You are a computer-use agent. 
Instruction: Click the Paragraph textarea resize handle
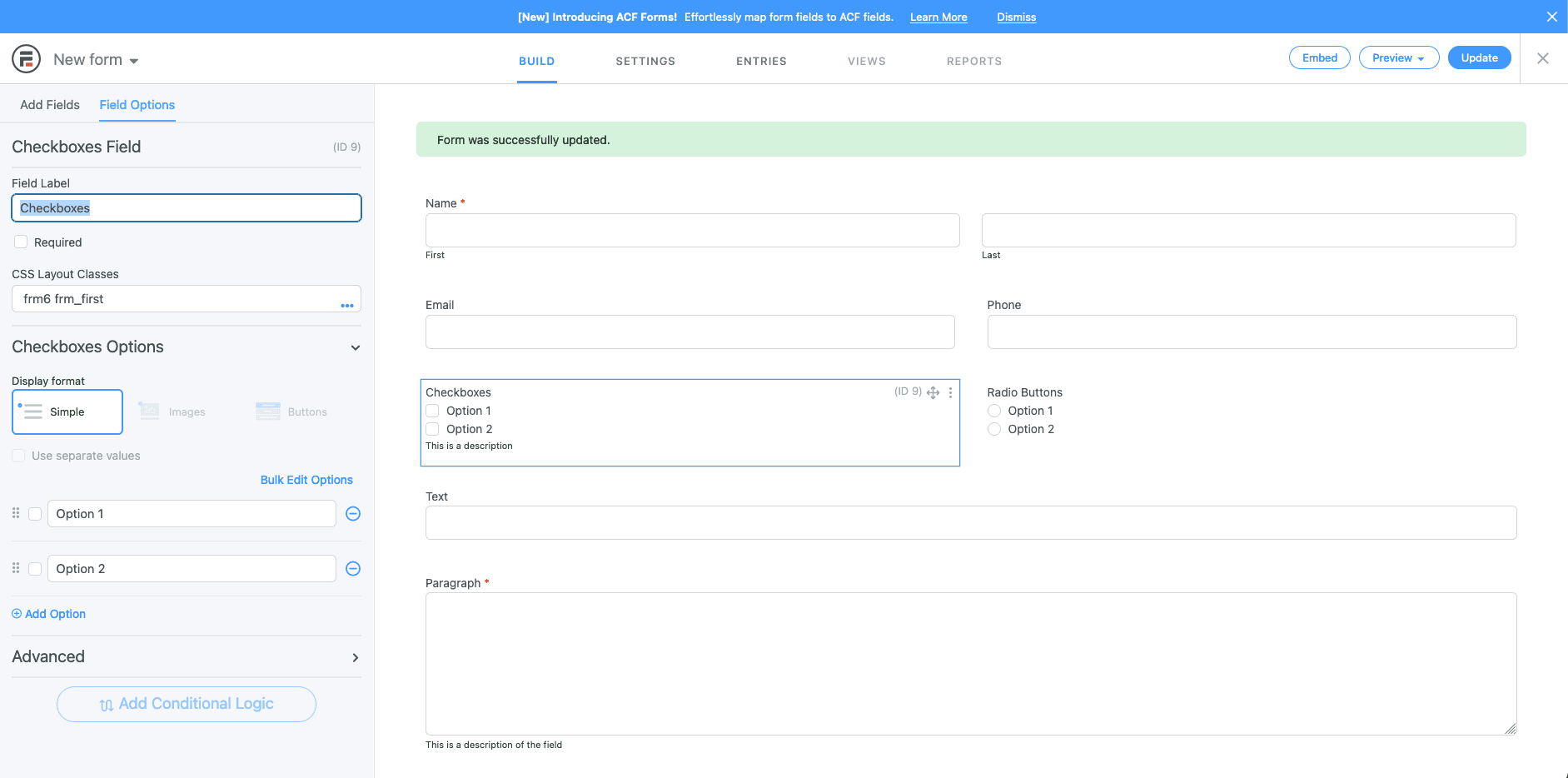pyautogui.click(x=1511, y=729)
